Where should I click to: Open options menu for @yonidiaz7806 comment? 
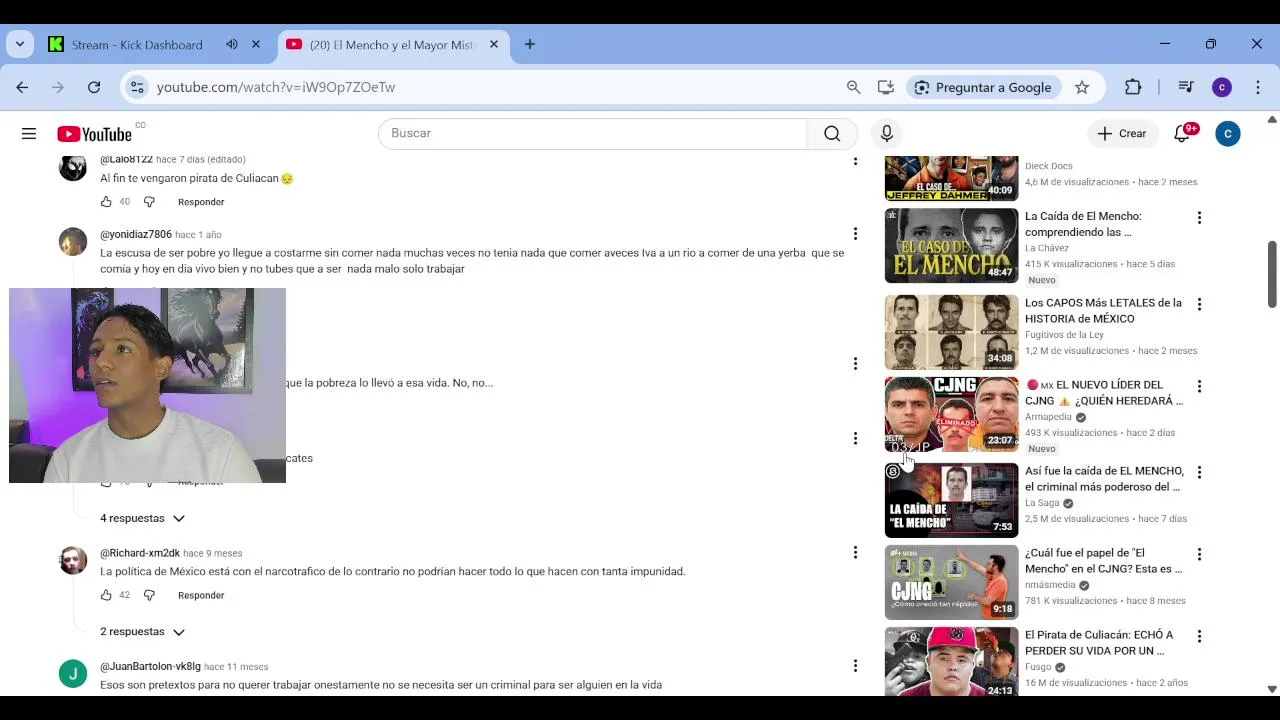(x=855, y=234)
